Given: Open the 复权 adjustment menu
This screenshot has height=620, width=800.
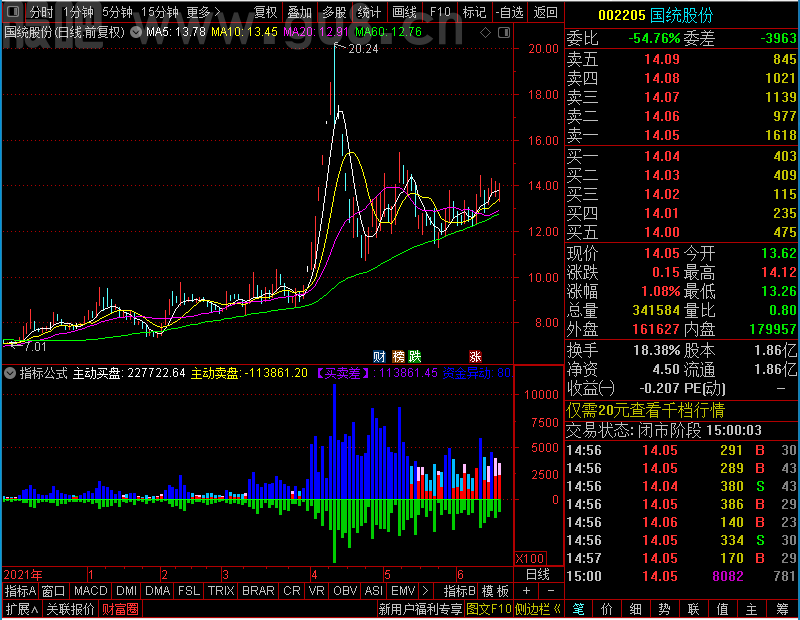Looking at the screenshot, I should coord(265,11).
